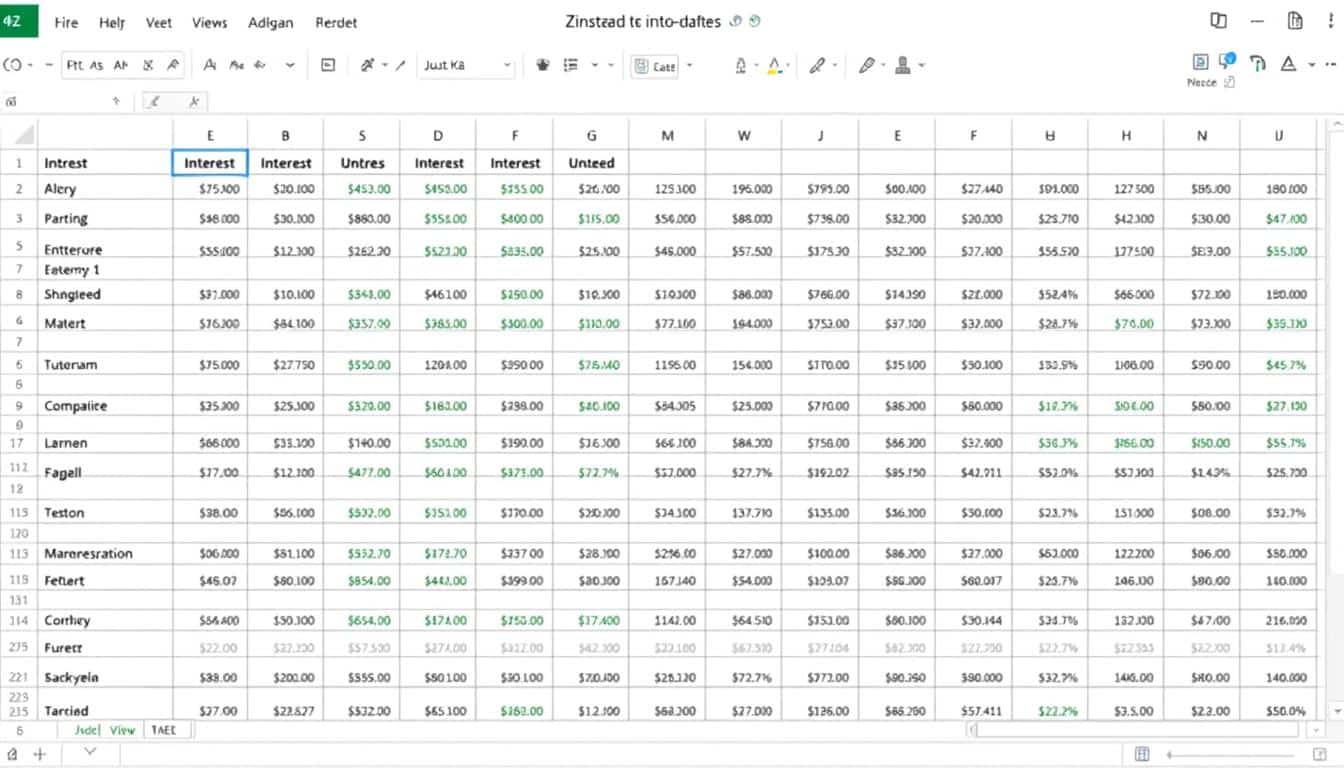Select the Tutenam row label
The height and width of the screenshot is (768, 1344).
click(x=71, y=365)
